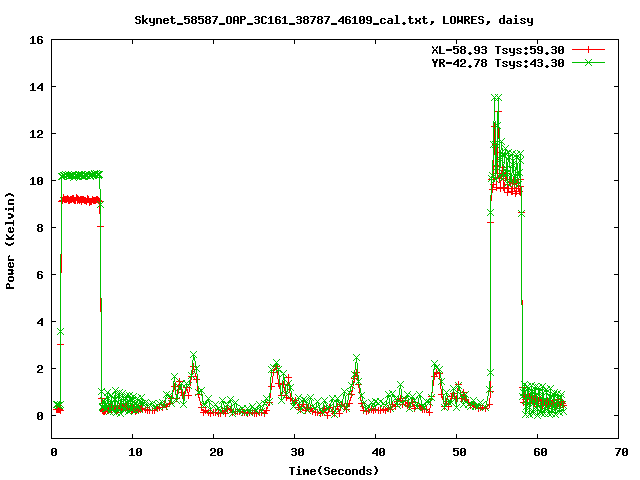The height and width of the screenshot is (480, 640).
Task: Click the tallest green peak near 55 seconds
Action: click(x=496, y=98)
